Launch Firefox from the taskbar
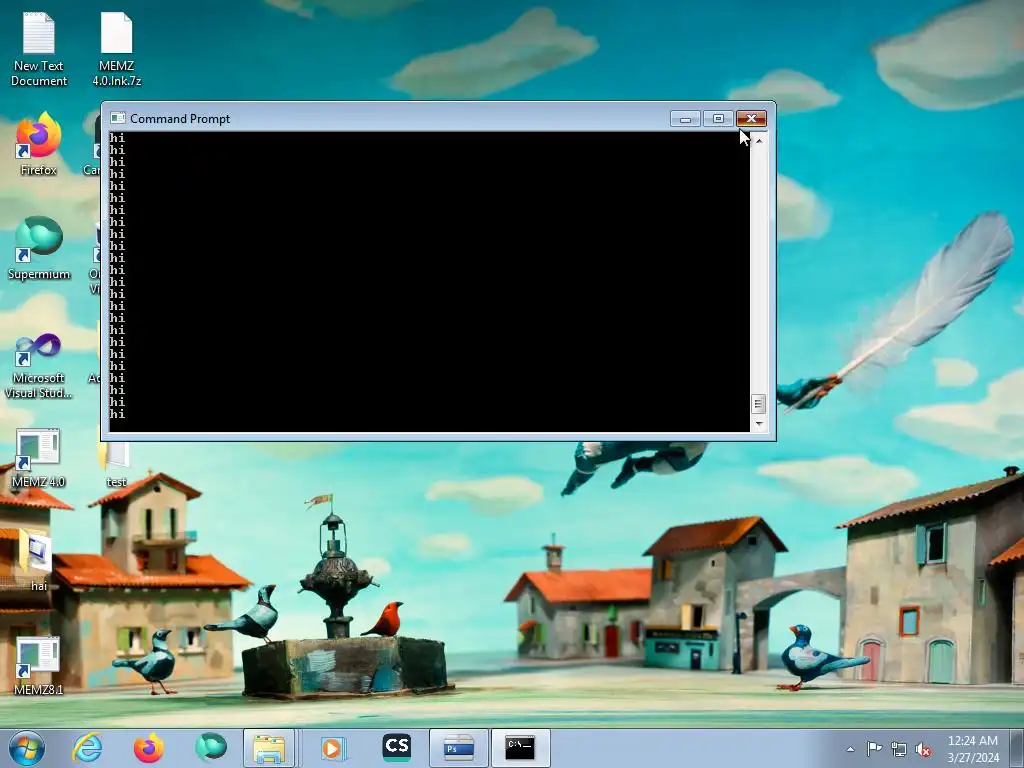Screen dimensions: 1024x768 point(149,748)
